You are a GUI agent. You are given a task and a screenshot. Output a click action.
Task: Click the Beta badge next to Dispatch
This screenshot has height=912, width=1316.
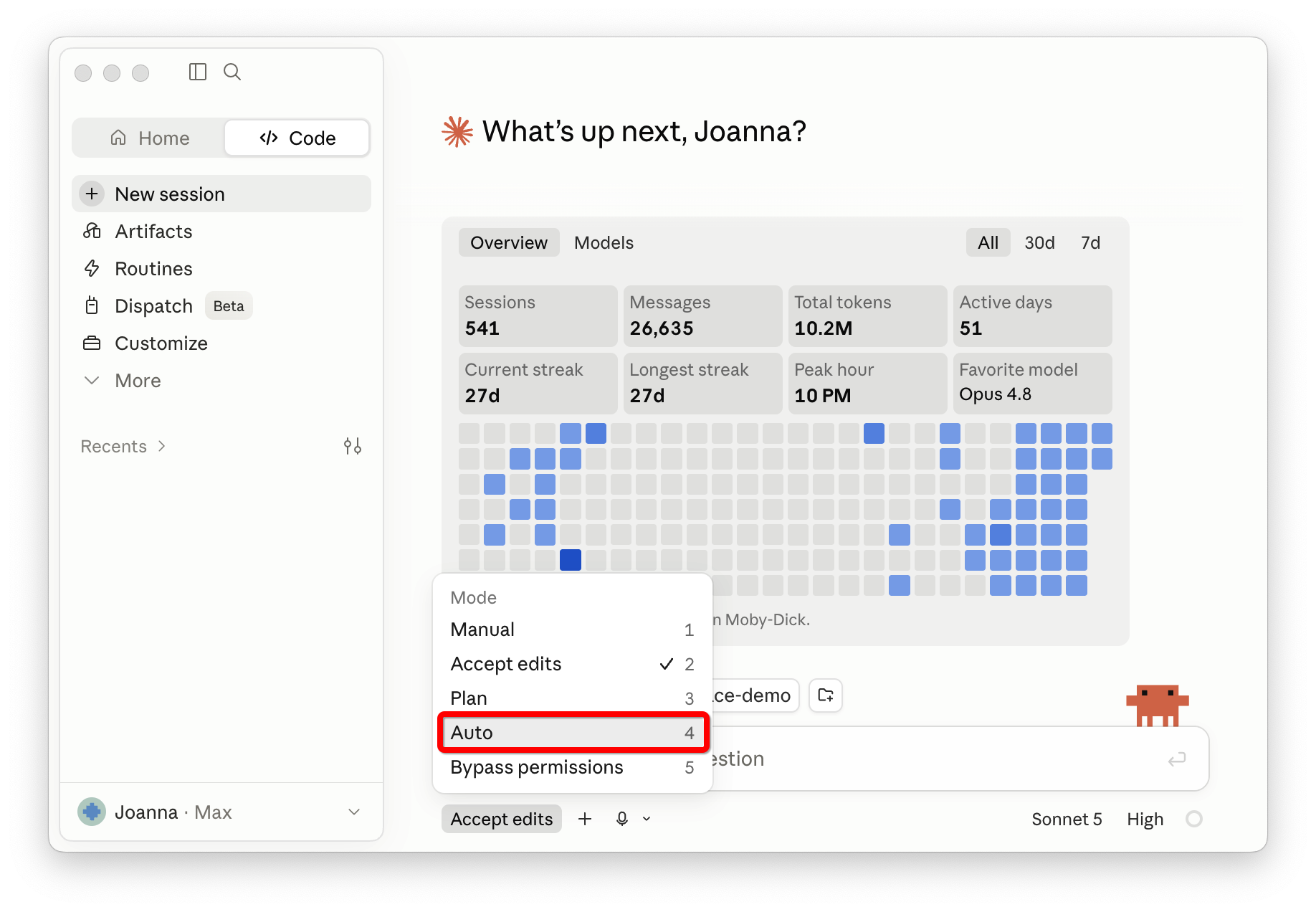pos(229,305)
